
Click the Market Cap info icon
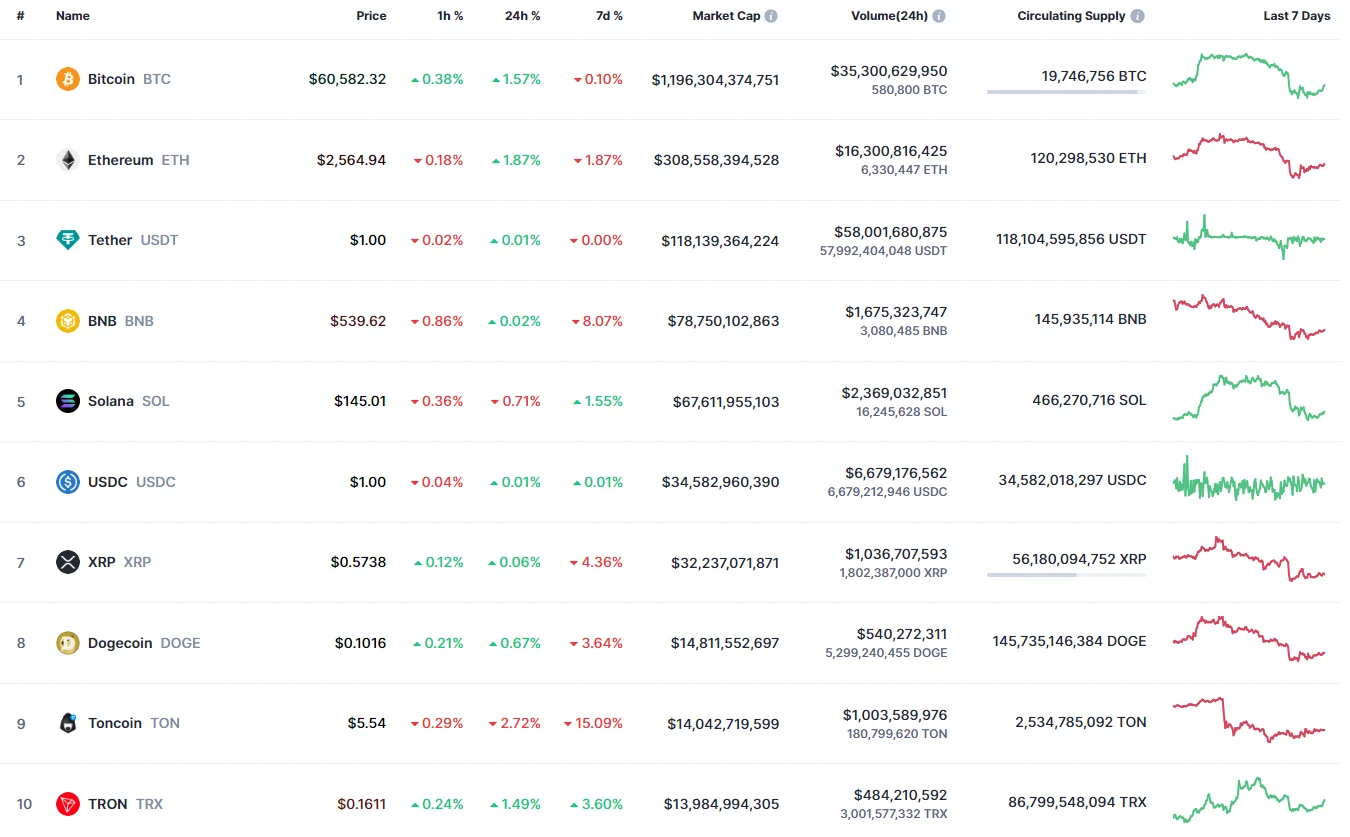[x=771, y=16]
